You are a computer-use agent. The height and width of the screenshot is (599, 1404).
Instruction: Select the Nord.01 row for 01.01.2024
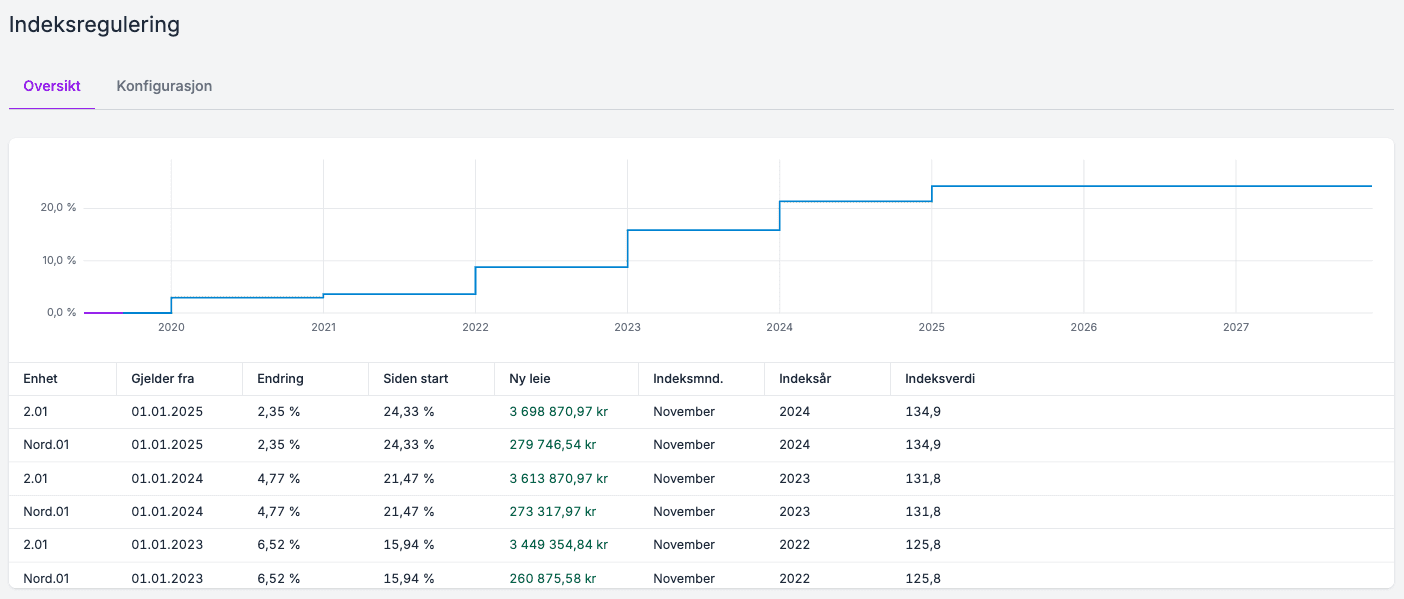[701, 512]
